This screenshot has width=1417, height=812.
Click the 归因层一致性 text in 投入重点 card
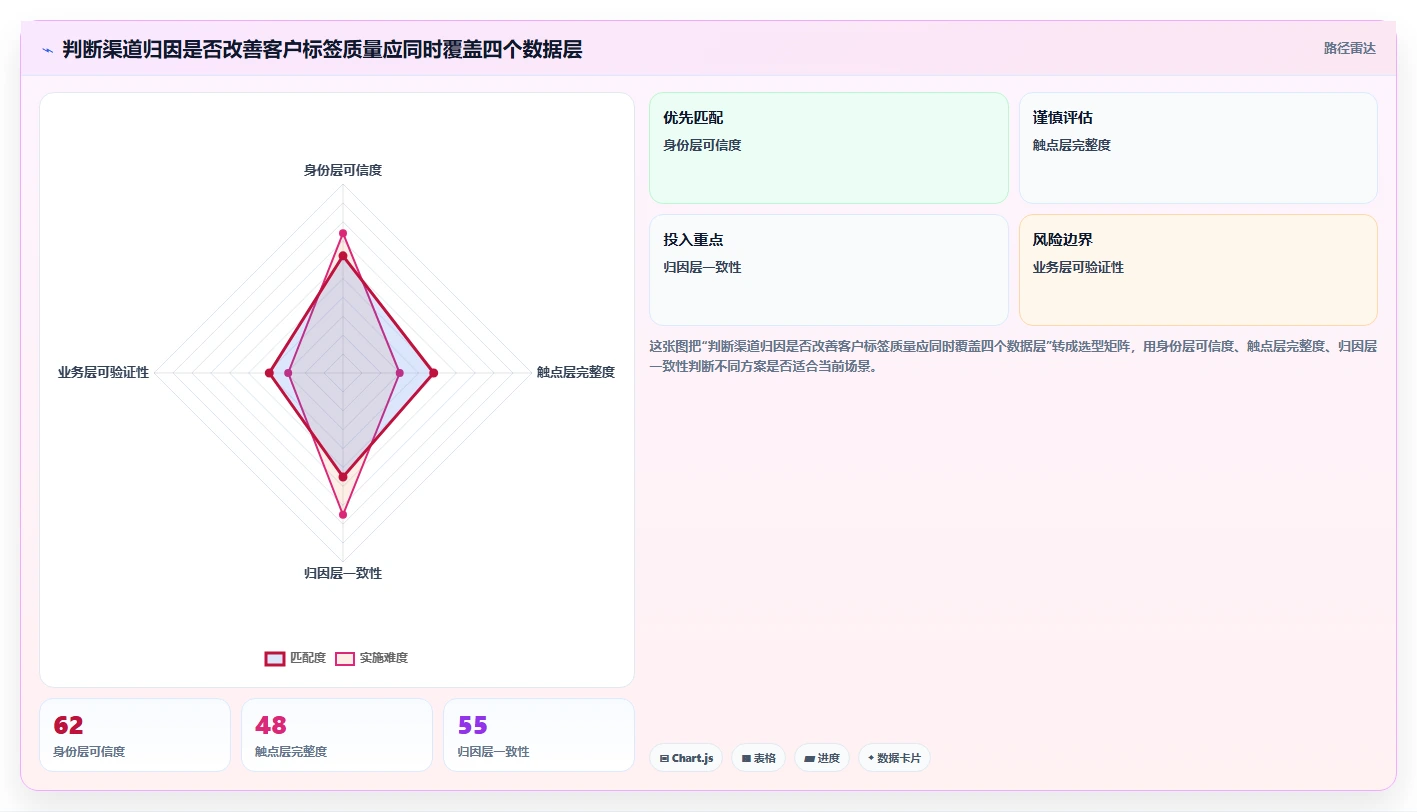coord(702,267)
